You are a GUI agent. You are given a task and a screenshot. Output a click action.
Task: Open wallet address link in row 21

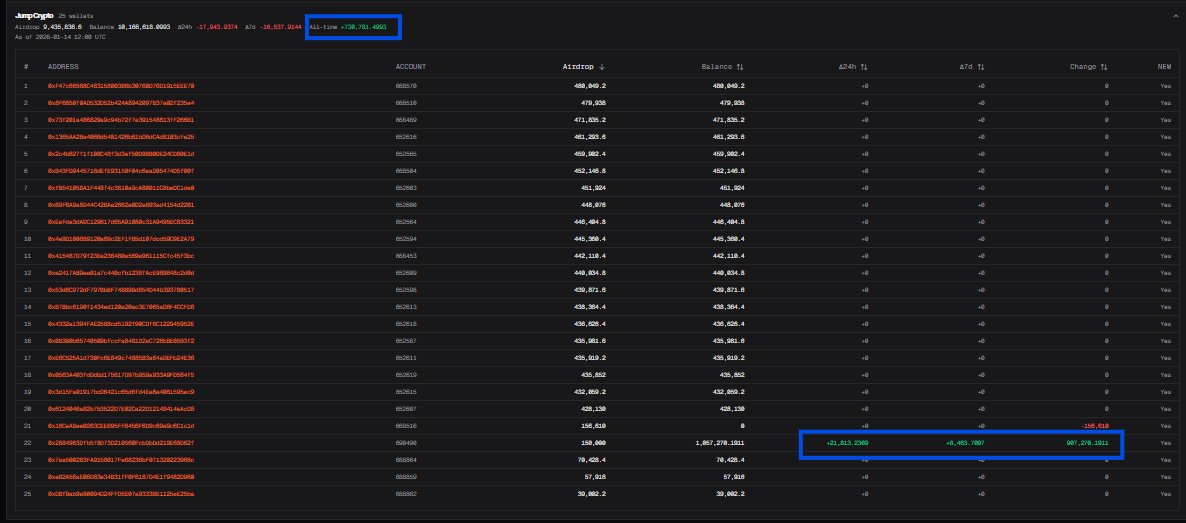pos(121,425)
